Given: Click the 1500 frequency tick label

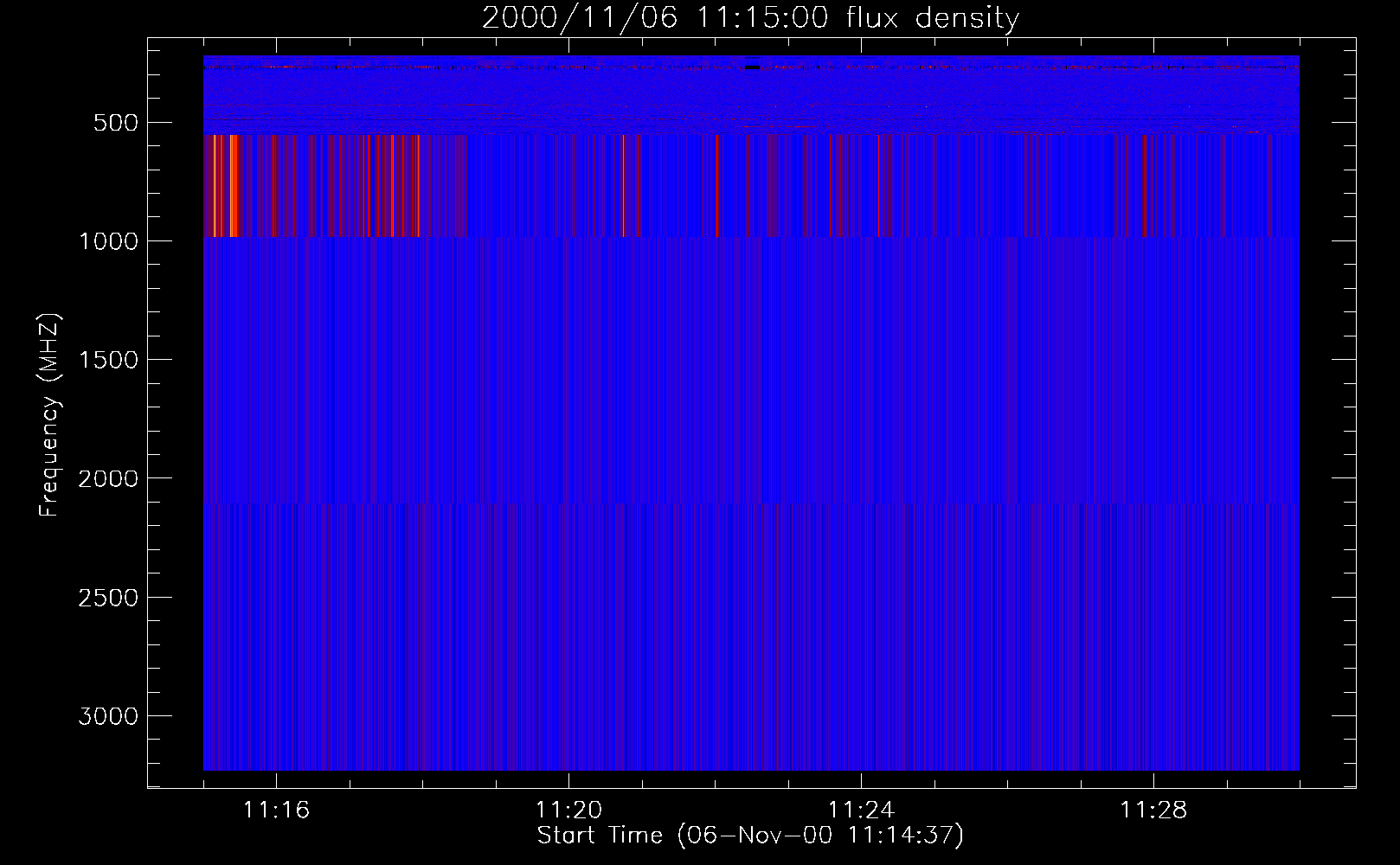Looking at the screenshot, I should [108, 360].
